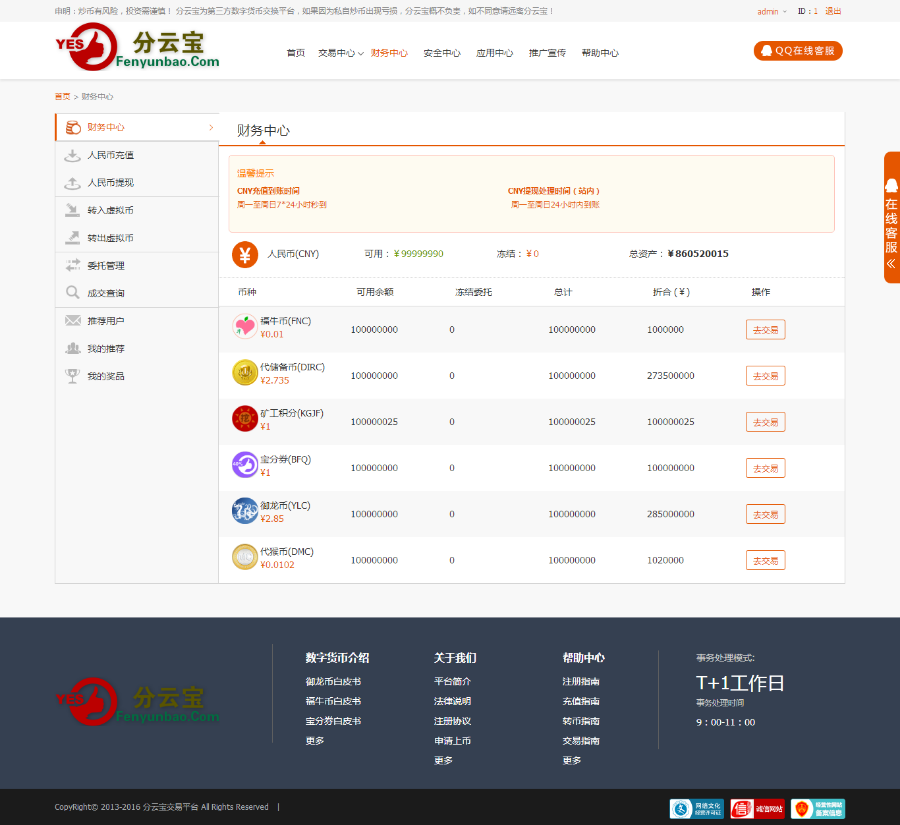Click 去交易 for 宝分券(BFQ)
This screenshot has width=900, height=825.
point(766,468)
